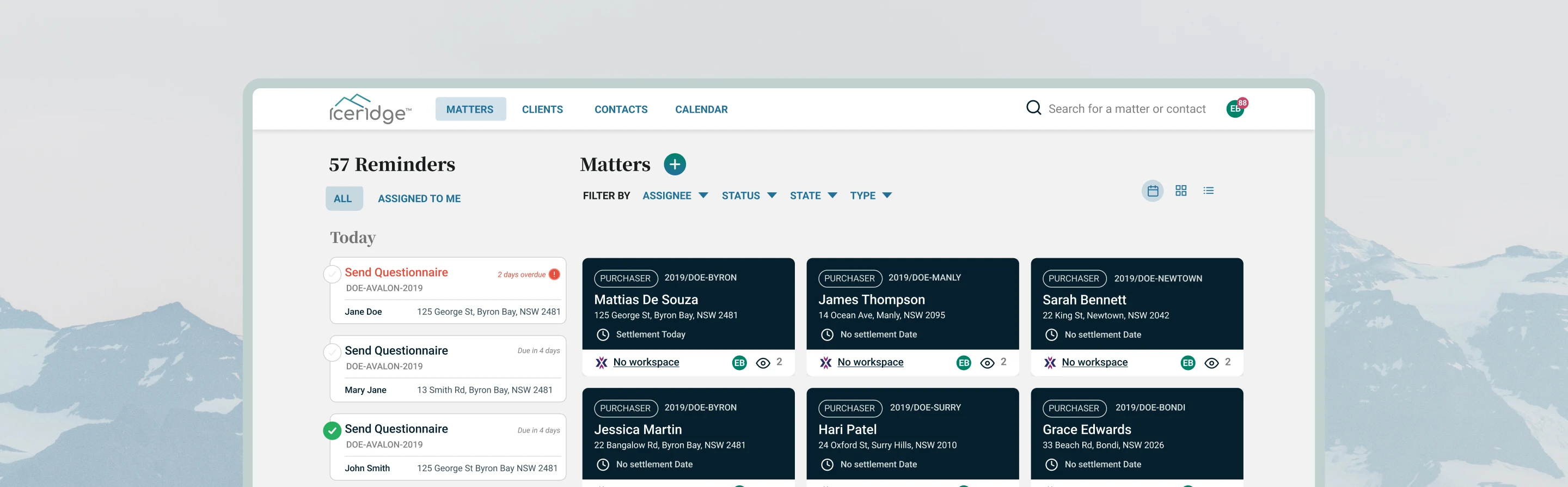Click clock icon on Hari Patel card

(827, 465)
